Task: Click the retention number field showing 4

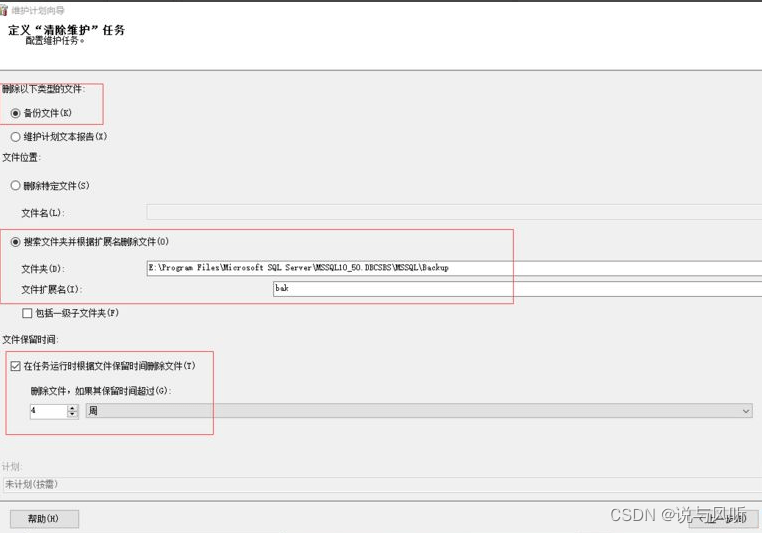Action: pos(48,411)
